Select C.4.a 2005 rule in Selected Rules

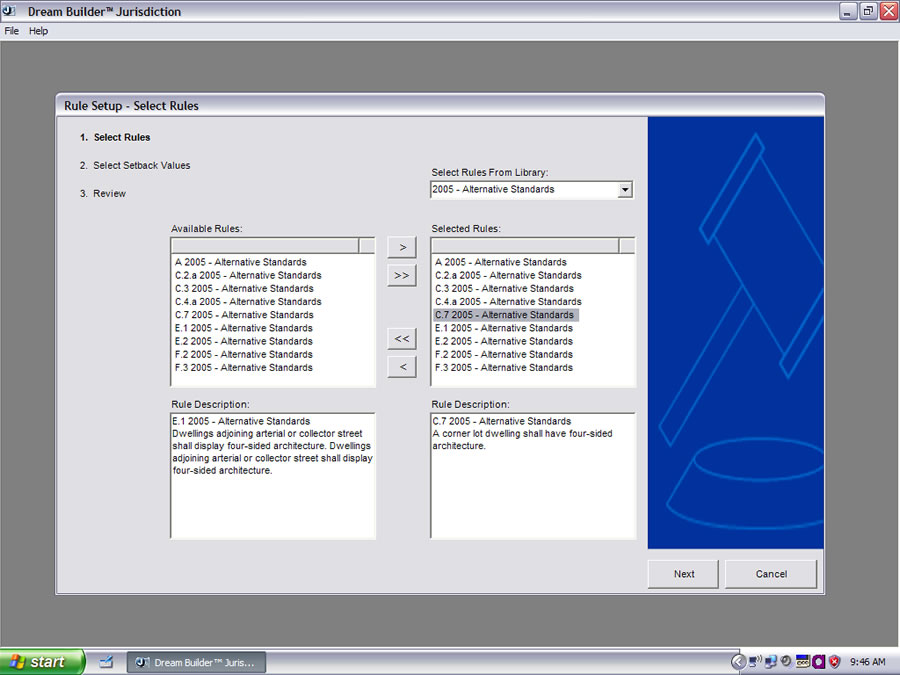(508, 302)
